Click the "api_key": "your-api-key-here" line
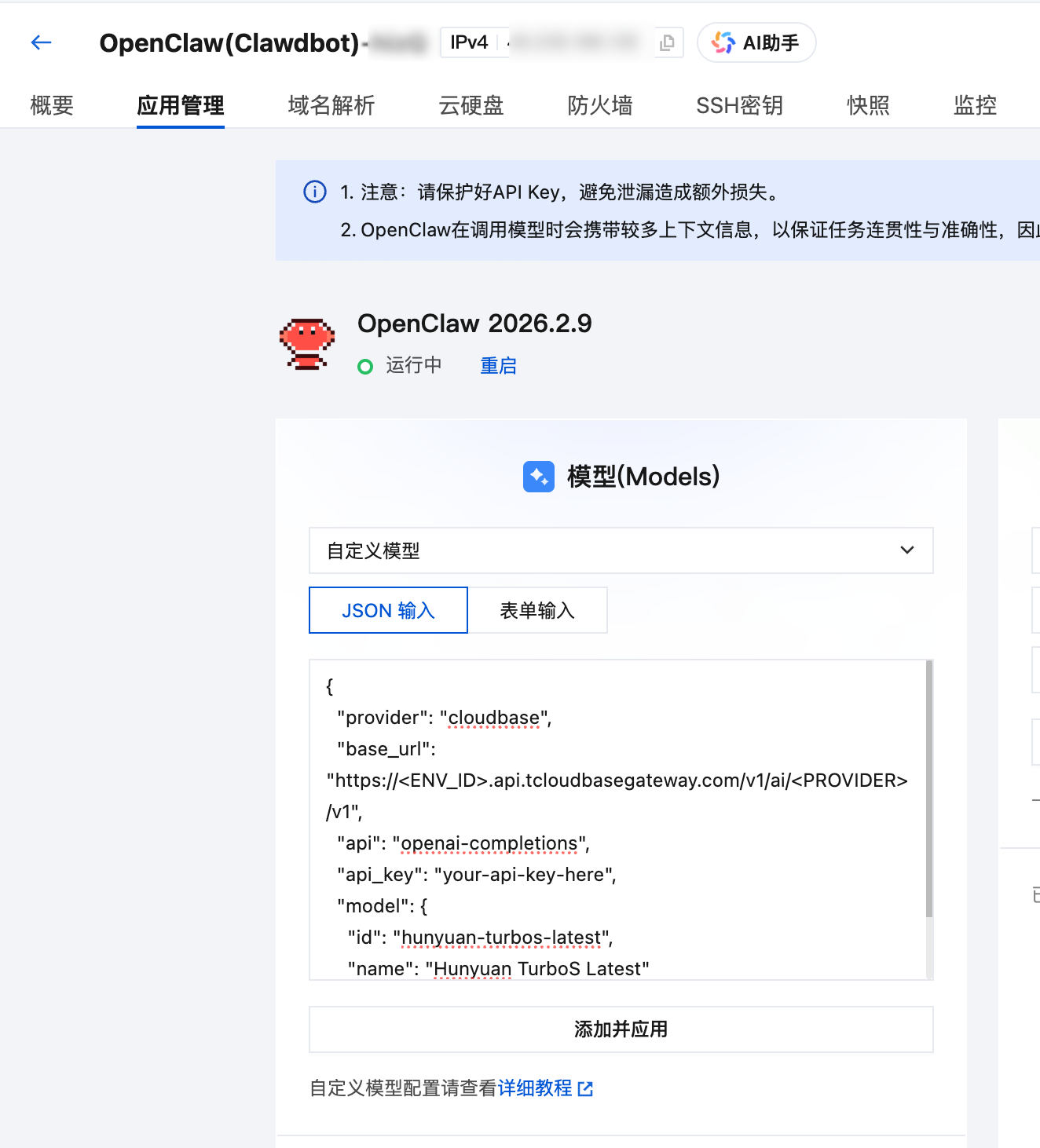Screen dimensions: 1040x1148 477,875
